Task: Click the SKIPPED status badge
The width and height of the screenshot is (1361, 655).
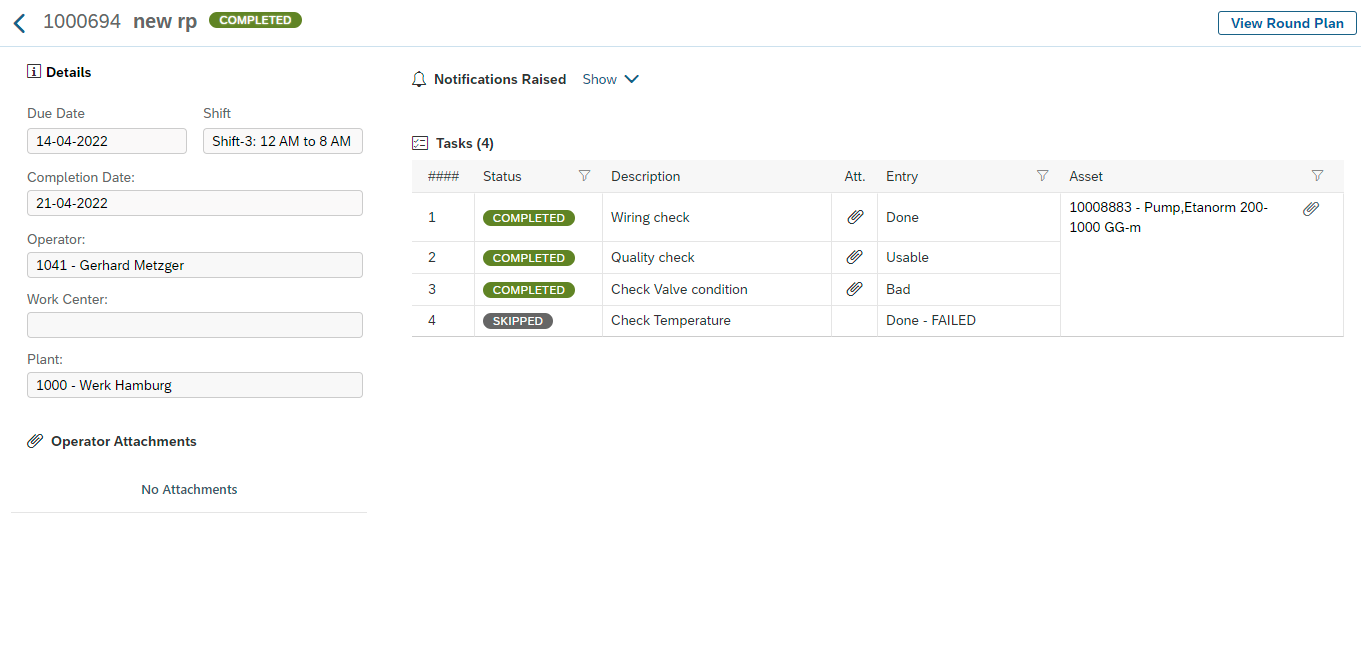Action: [x=518, y=321]
